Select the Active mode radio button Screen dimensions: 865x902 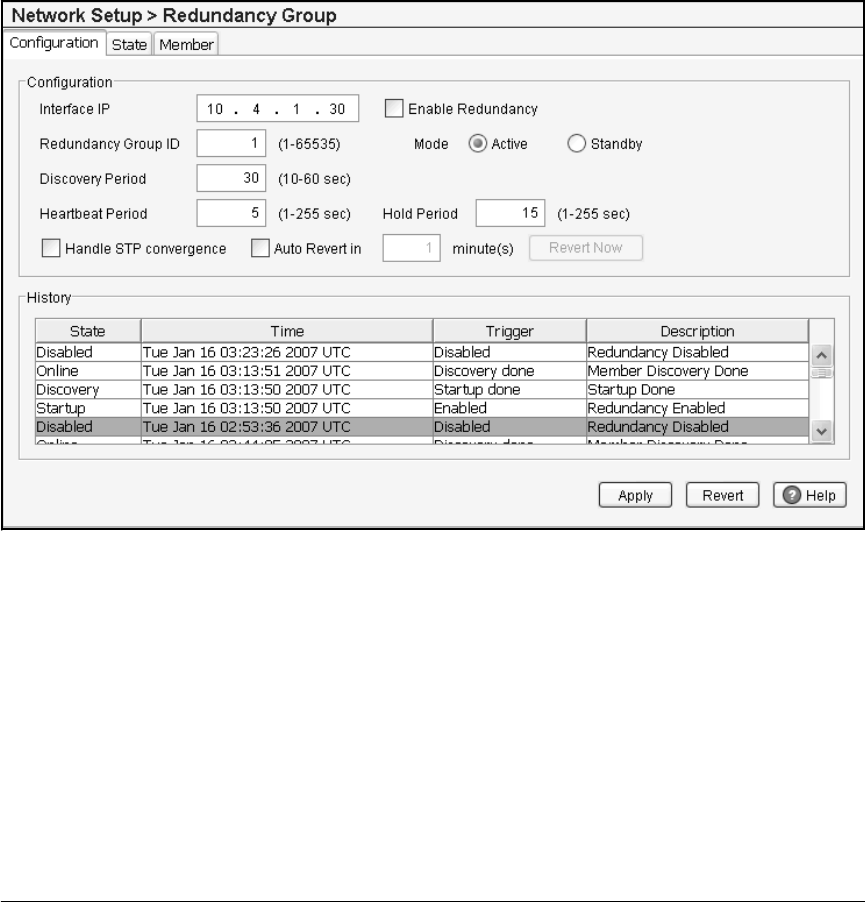coord(477,143)
